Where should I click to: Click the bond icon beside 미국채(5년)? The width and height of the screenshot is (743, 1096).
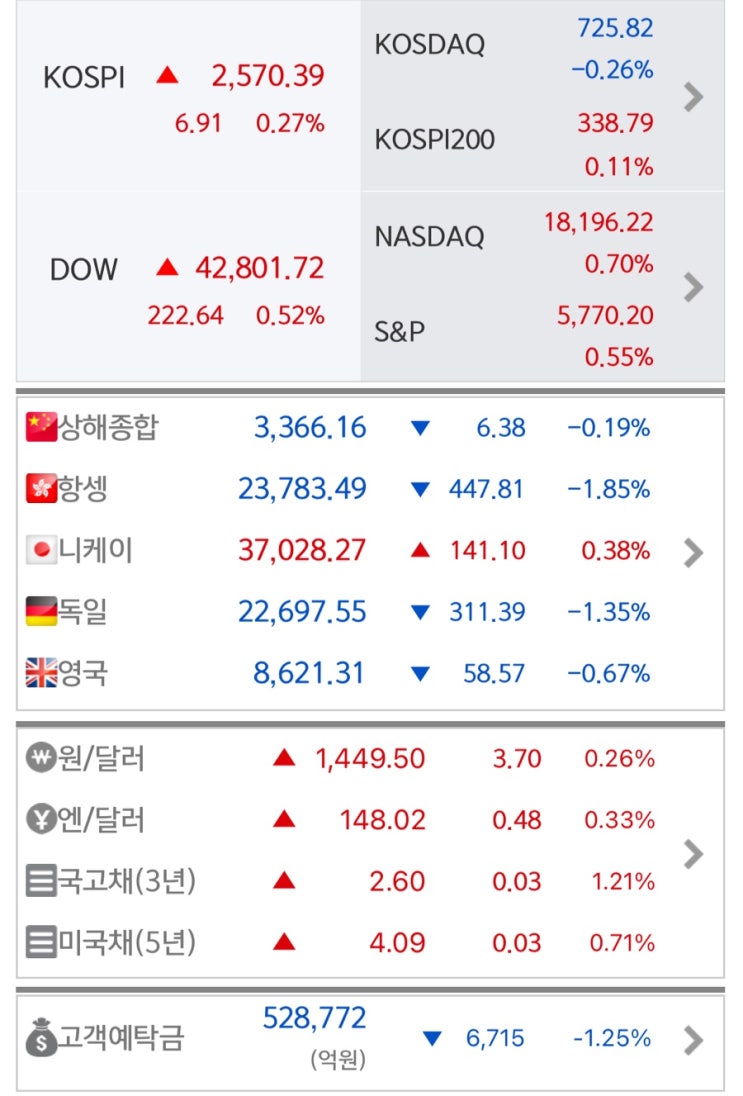pos(39,943)
